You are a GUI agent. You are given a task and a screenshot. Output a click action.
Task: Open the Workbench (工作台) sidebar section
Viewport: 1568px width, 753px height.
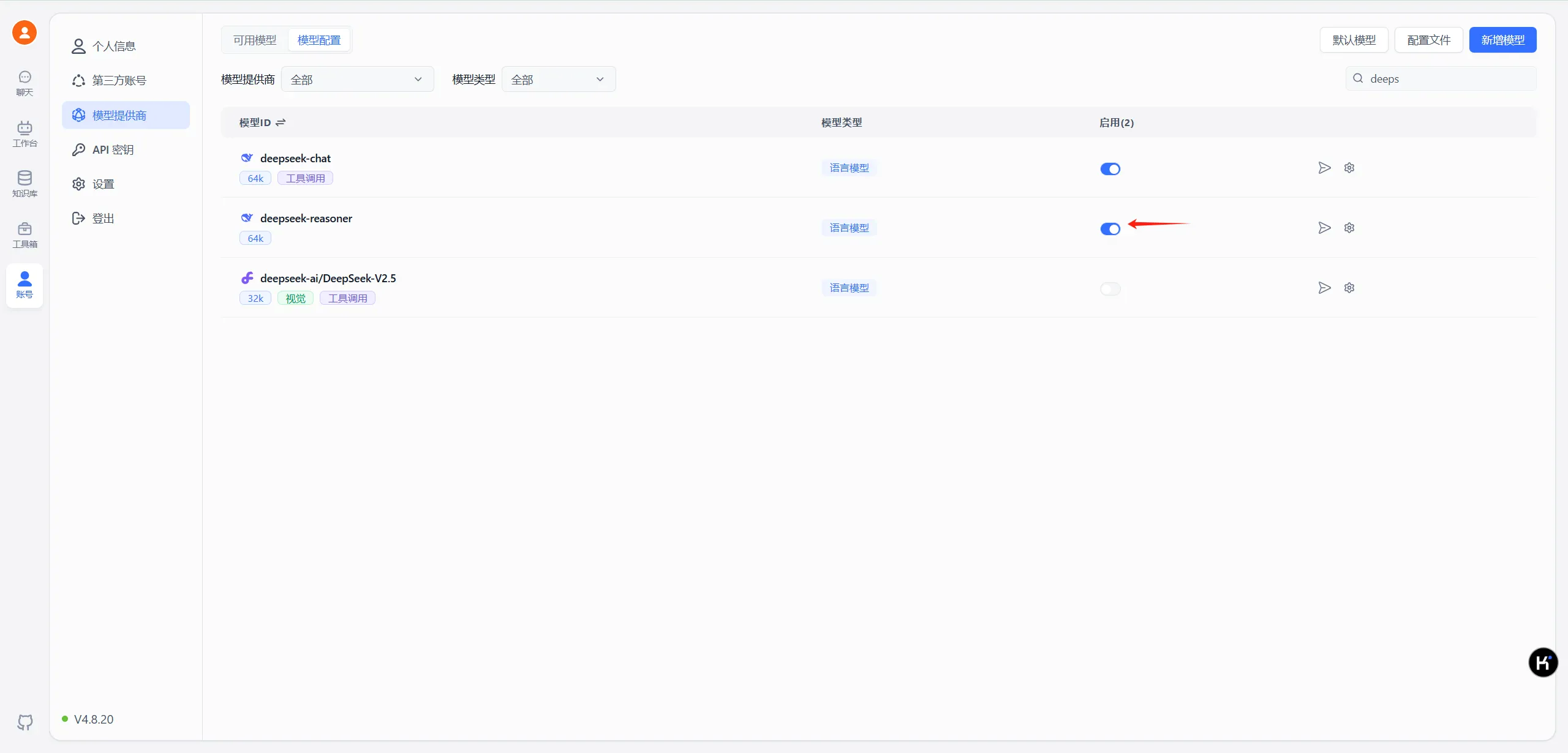click(24, 134)
